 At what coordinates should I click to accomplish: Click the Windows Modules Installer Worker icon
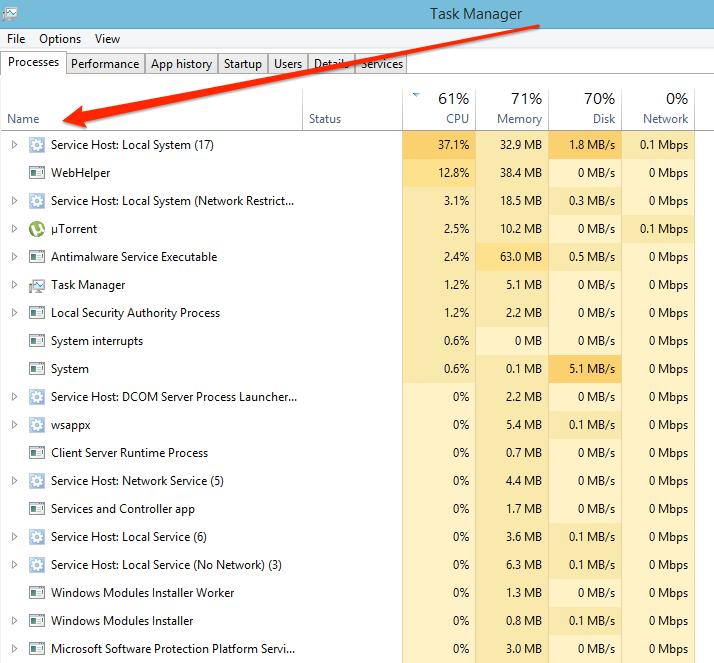click(x=37, y=593)
